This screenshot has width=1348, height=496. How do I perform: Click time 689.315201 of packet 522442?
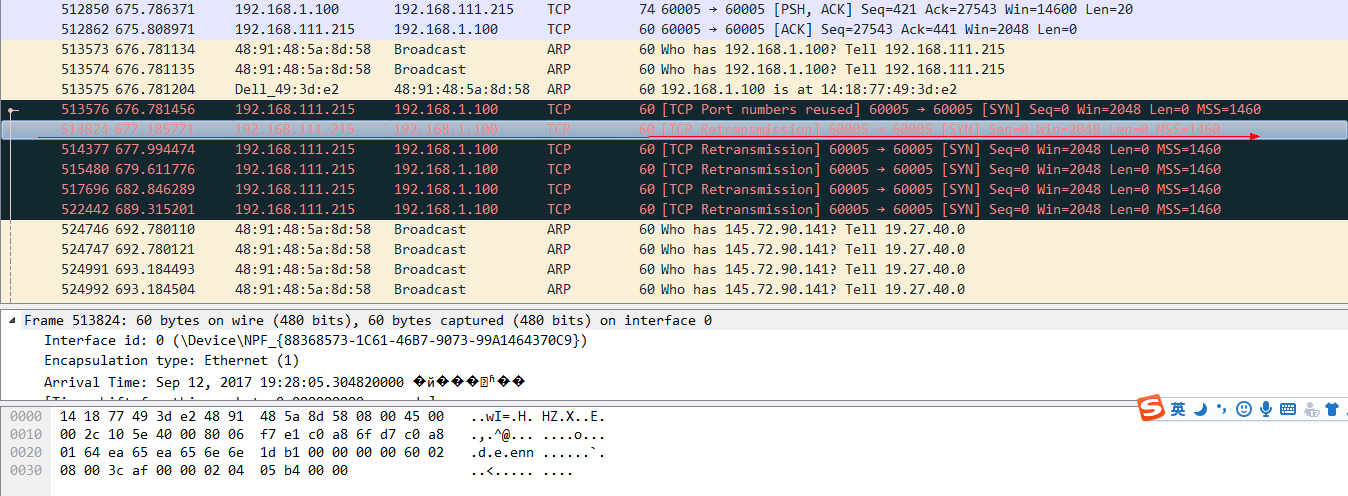click(155, 209)
